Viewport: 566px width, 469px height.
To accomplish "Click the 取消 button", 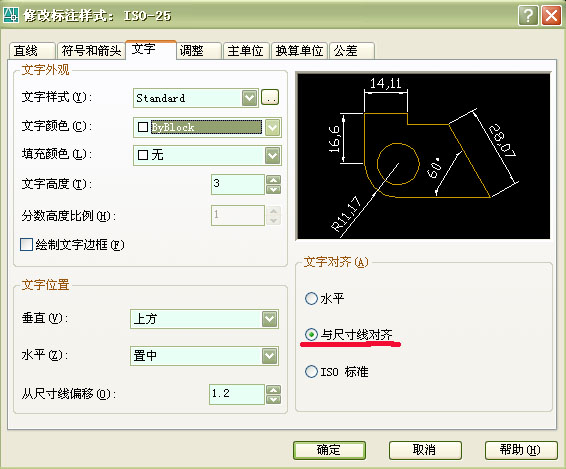I will [425, 450].
